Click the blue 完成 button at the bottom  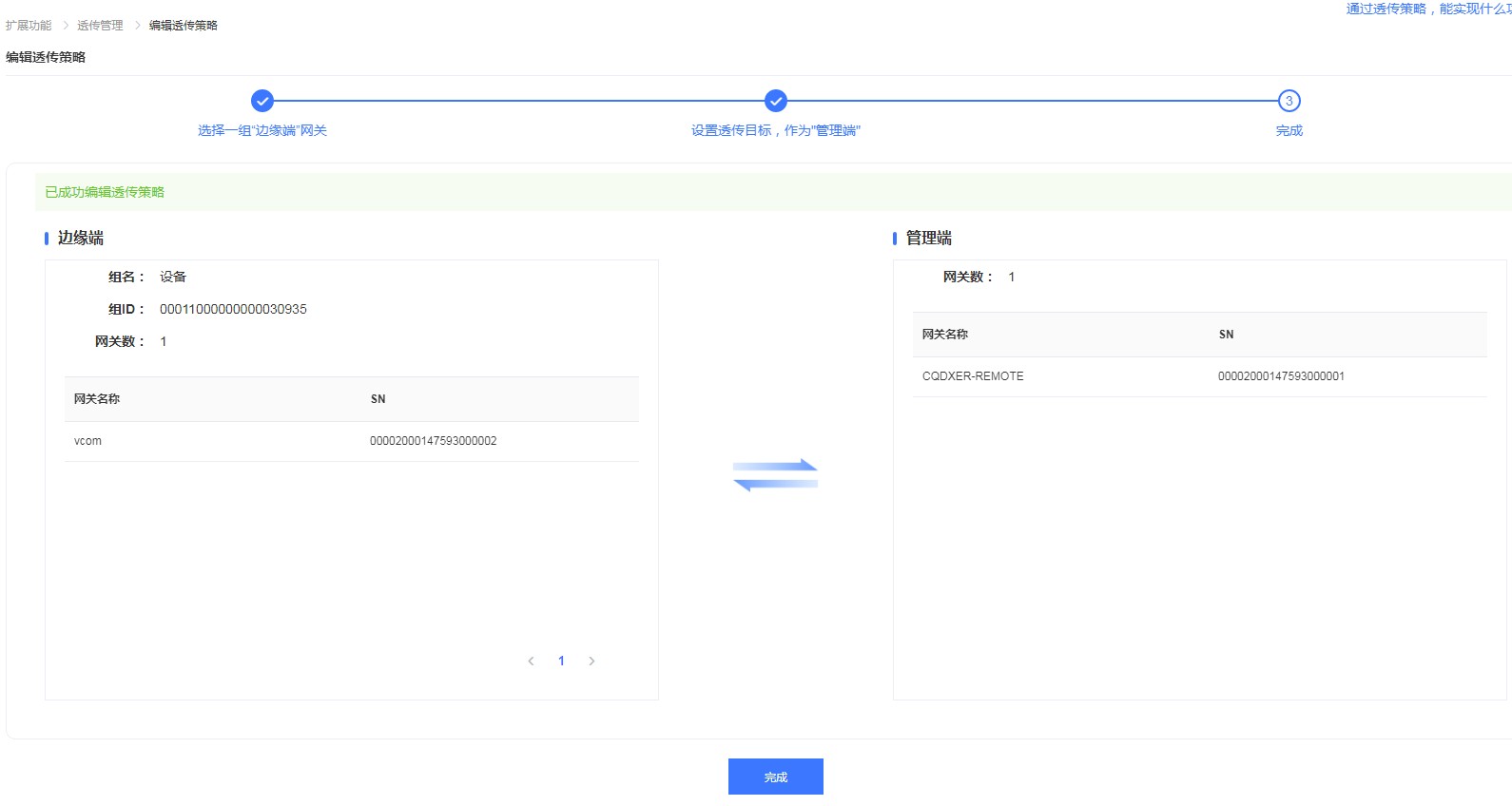coord(775,777)
